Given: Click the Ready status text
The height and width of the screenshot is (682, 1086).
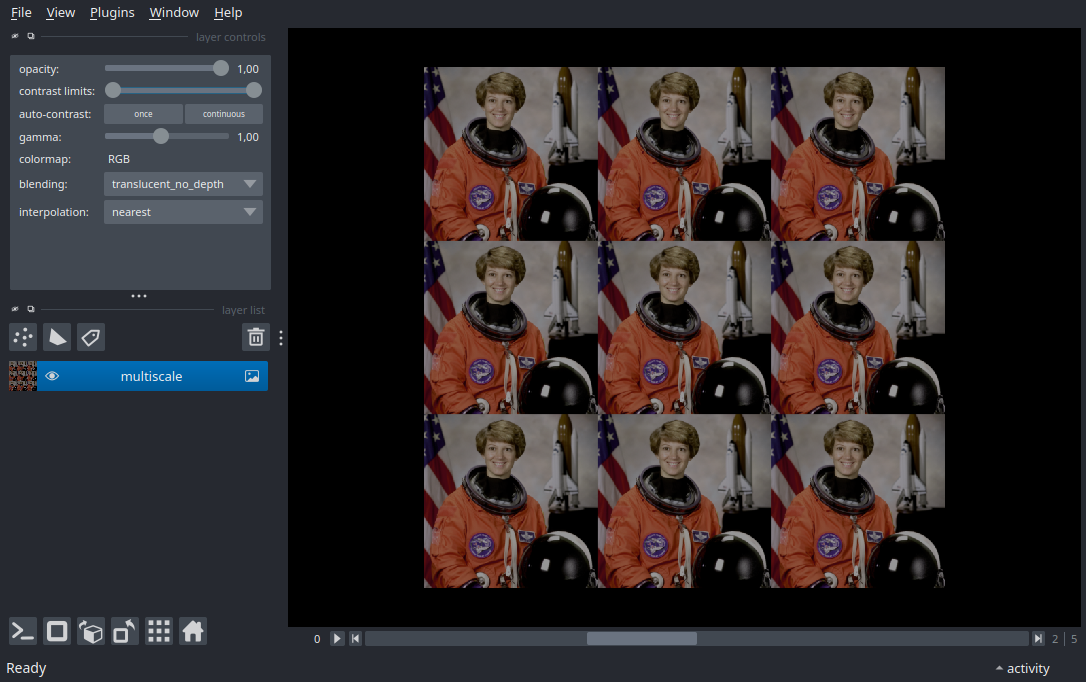Looking at the screenshot, I should pos(26,668).
